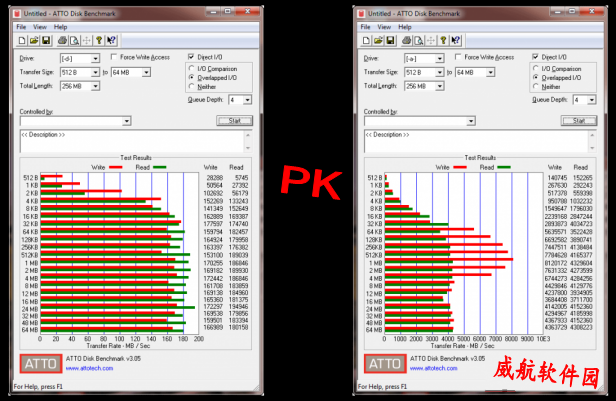
Task: Click Description text box in right window
Action: tap(476, 141)
